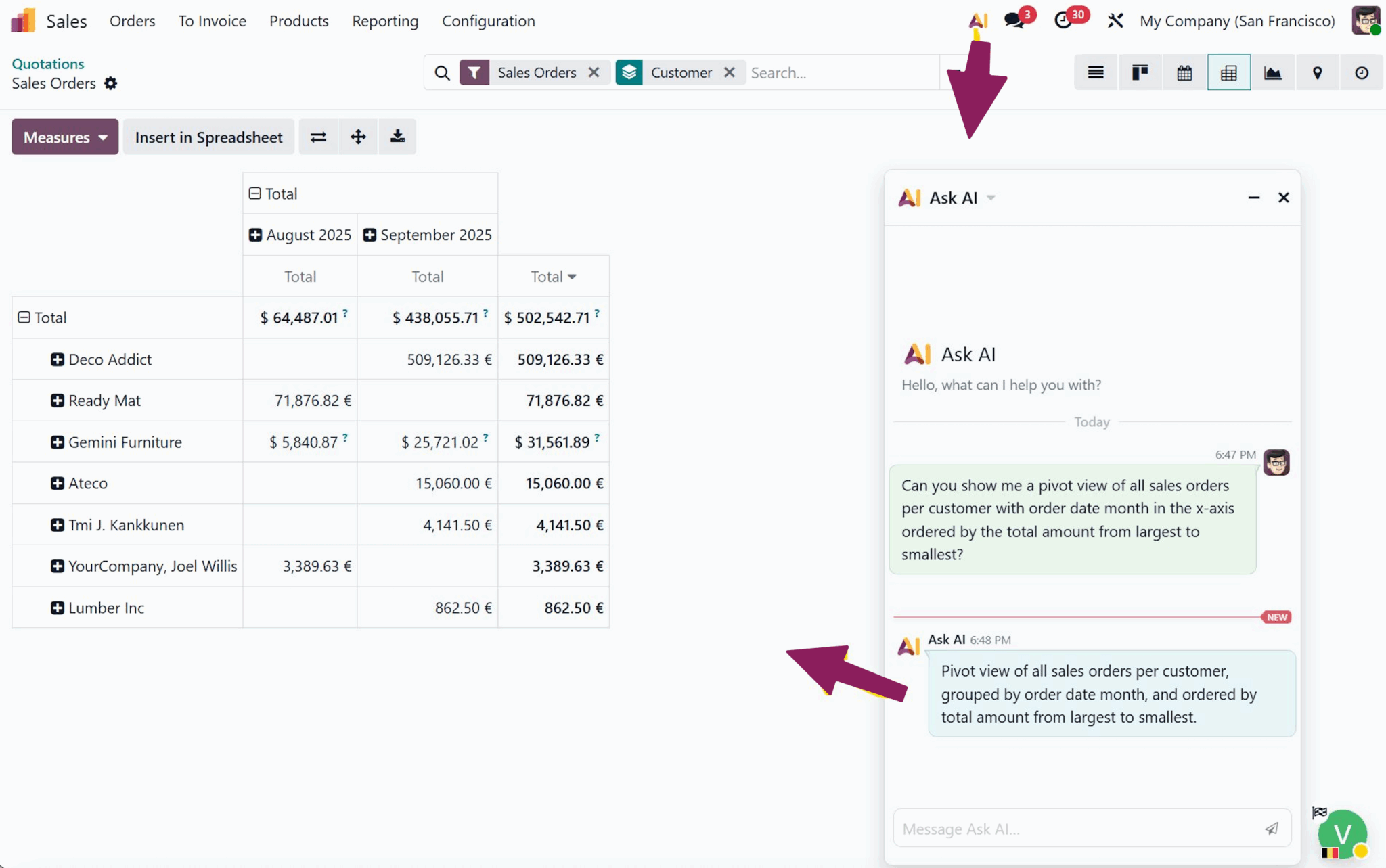Image resolution: width=1386 pixels, height=868 pixels.
Task: Open the Configuration menu
Action: (x=488, y=21)
